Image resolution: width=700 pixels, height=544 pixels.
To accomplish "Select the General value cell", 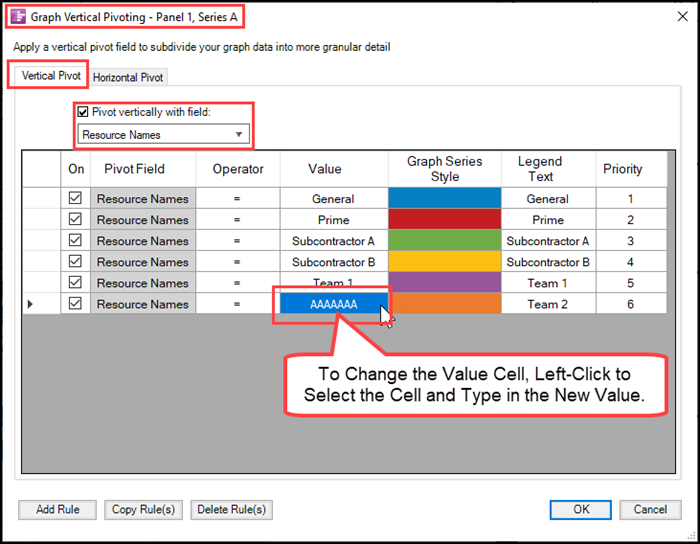I will (333, 198).
